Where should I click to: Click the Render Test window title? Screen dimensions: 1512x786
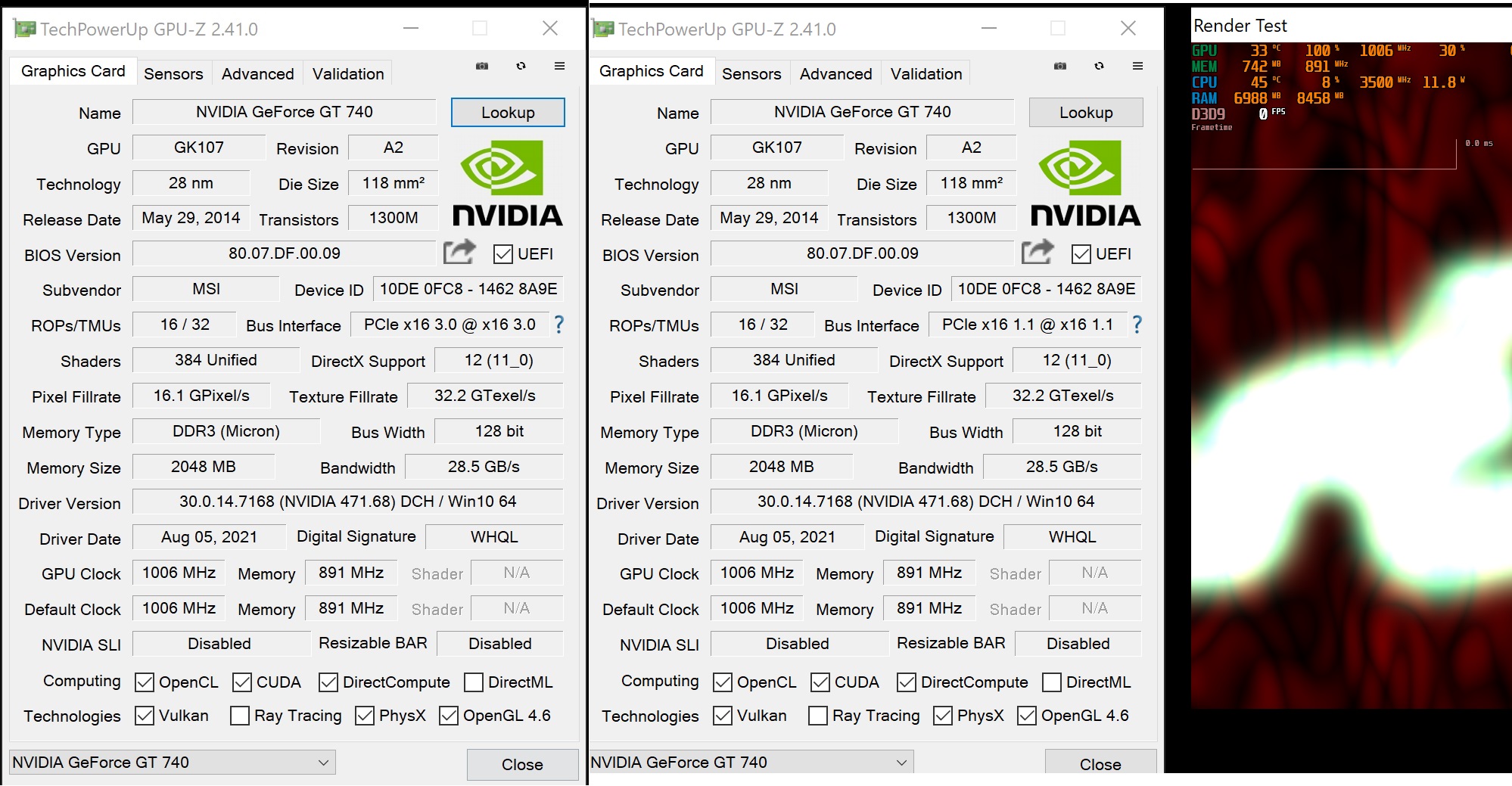[x=1240, y=26]
